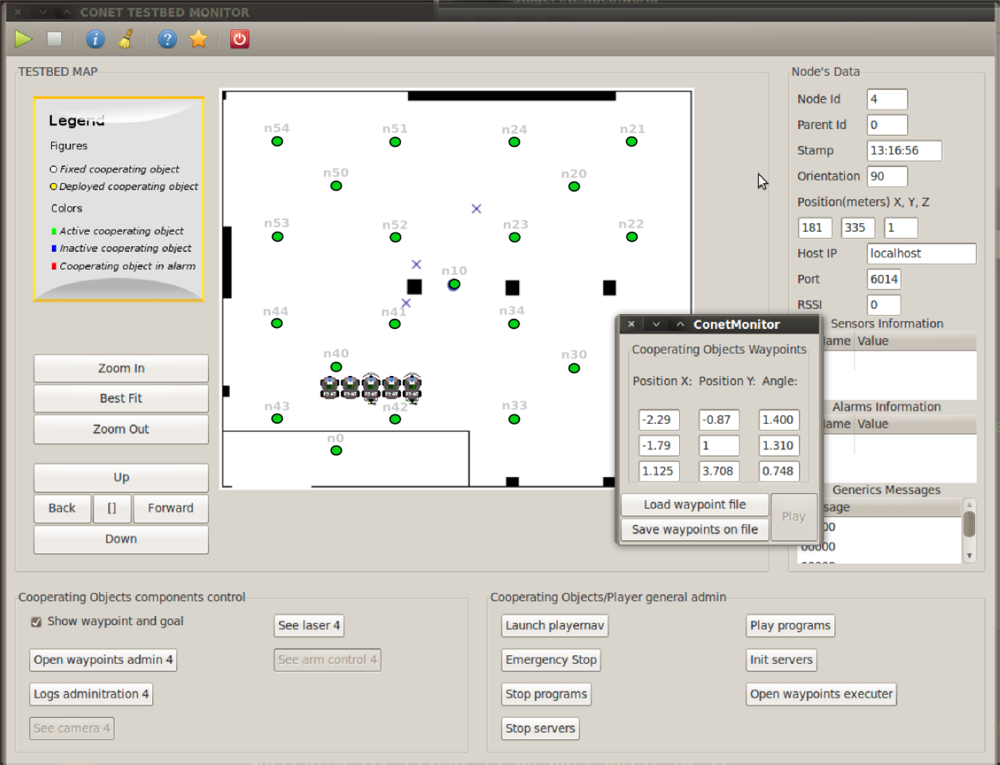Click the green Play toolbar icon
This screenshot has width=1000, height=765.
click(23, 39)
